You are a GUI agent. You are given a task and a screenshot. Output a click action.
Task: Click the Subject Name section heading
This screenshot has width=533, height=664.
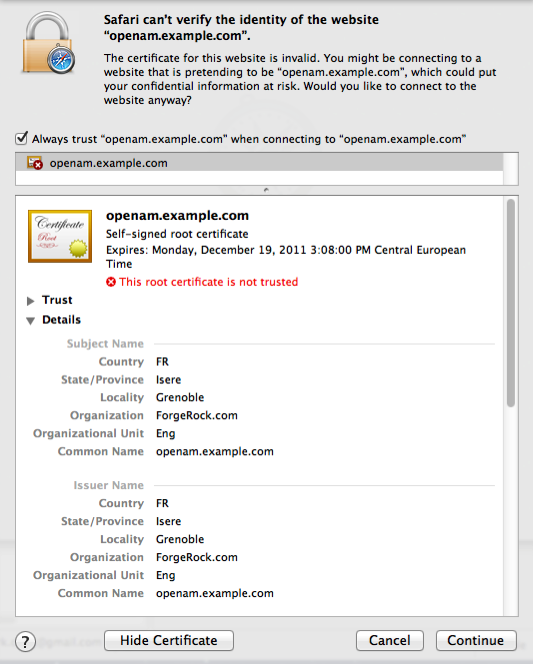[x=105, y=343]
